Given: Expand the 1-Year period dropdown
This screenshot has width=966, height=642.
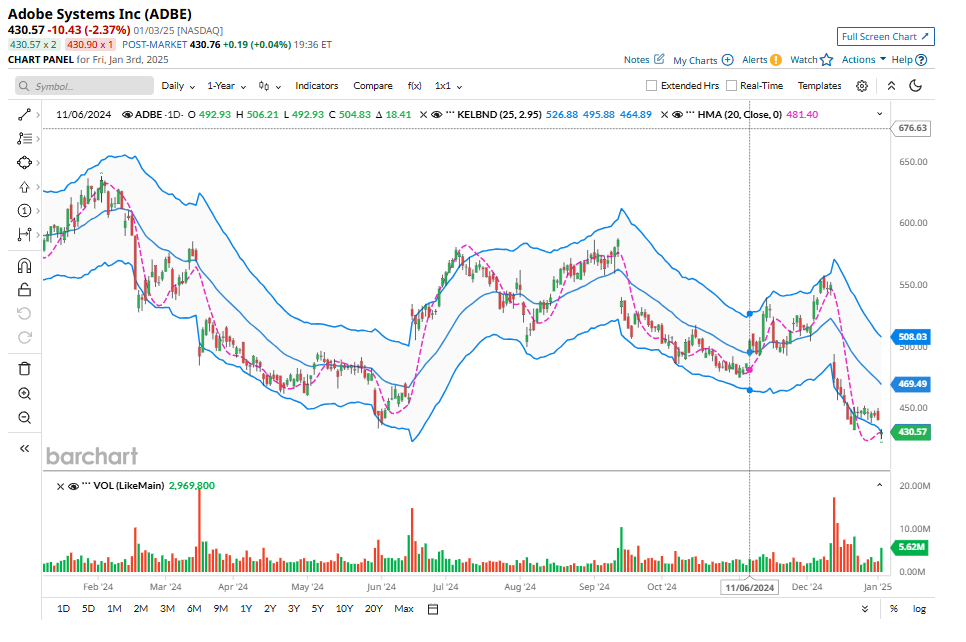Looking at the screenshot, I should 226,86.
